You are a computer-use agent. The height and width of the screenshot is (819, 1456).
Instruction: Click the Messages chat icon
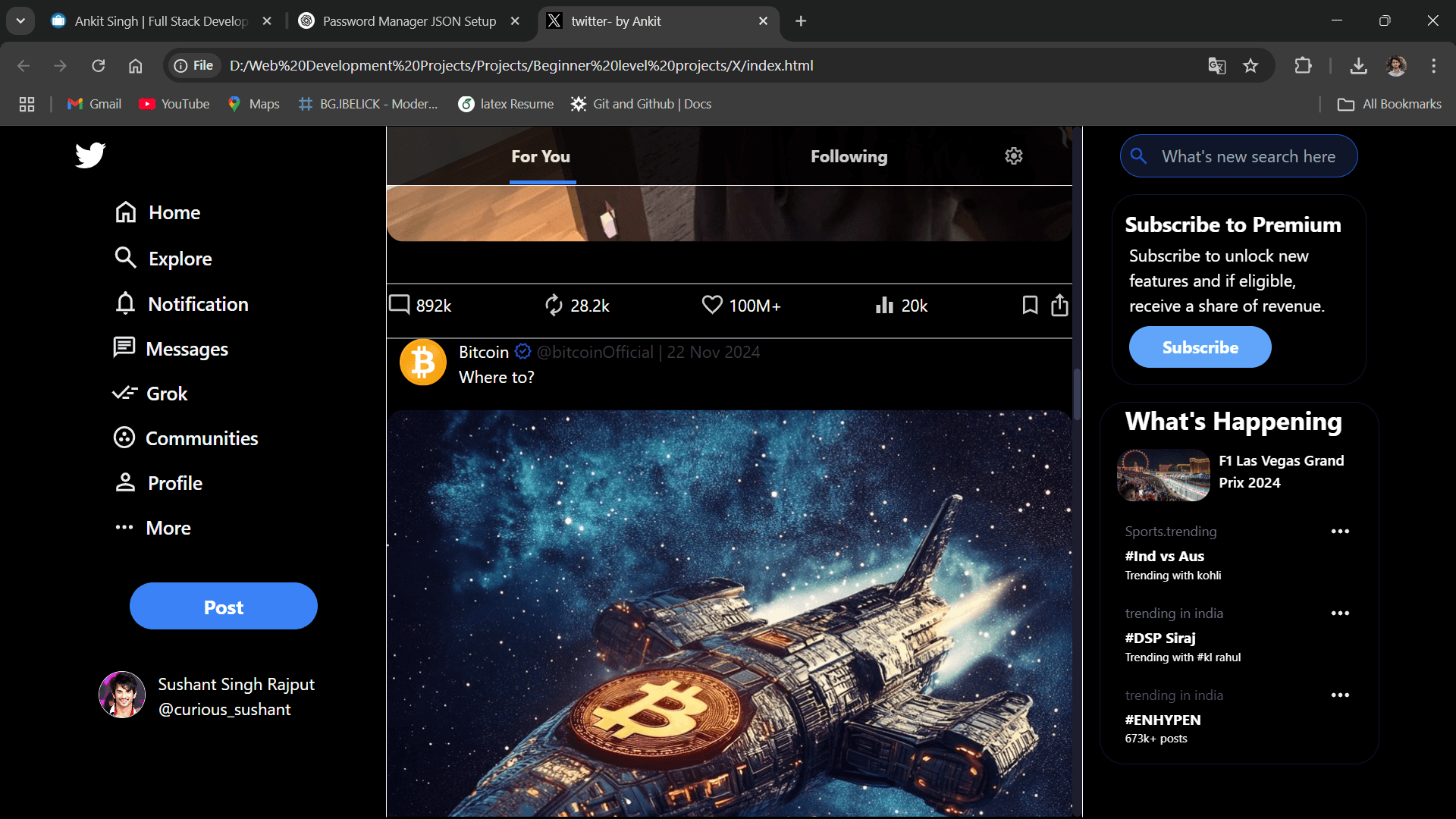point(124,348)
